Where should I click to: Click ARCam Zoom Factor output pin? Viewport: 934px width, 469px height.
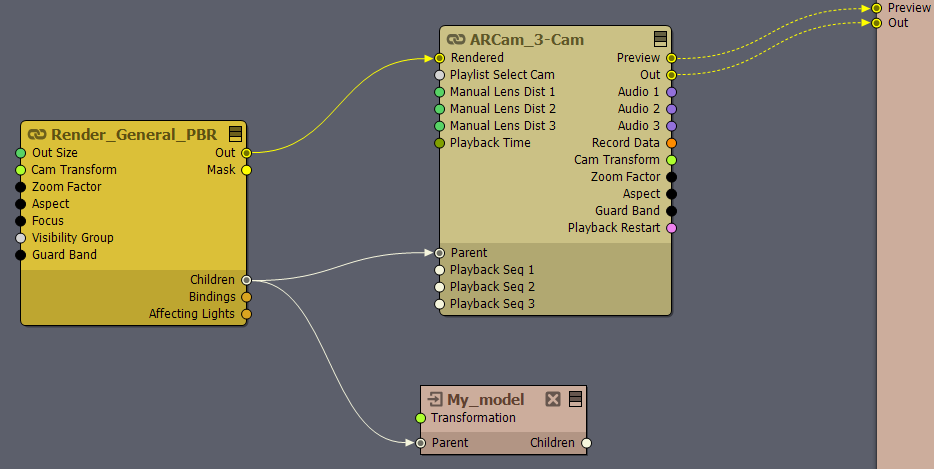tap(671, 177)
